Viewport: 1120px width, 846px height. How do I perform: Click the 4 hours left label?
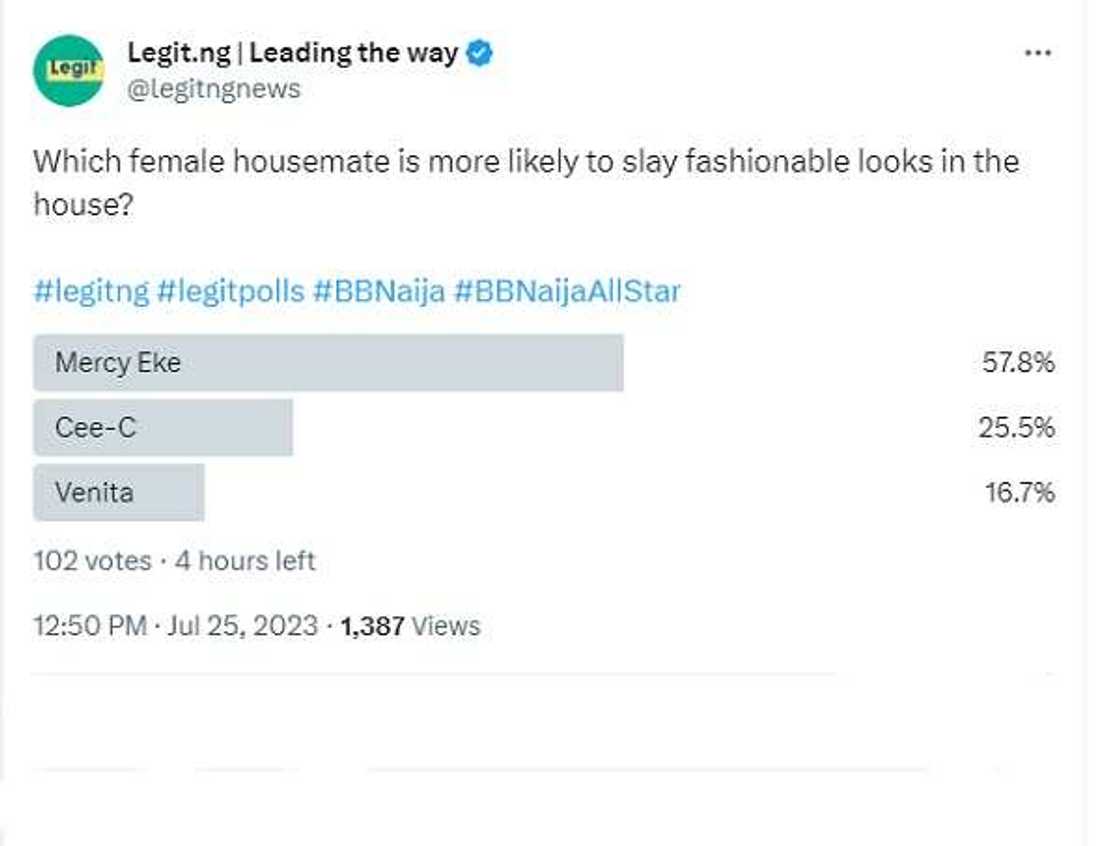pyautogui.click(x=245, y=561)
